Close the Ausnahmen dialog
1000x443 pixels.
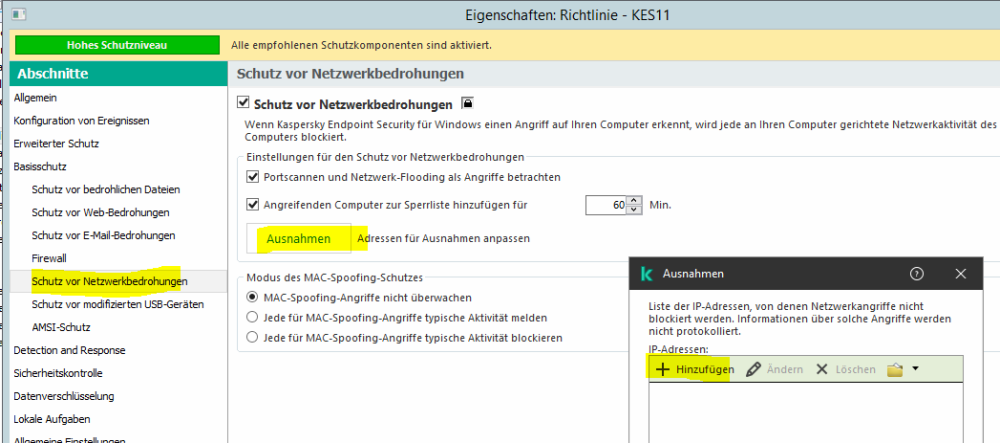pos(961,274)
